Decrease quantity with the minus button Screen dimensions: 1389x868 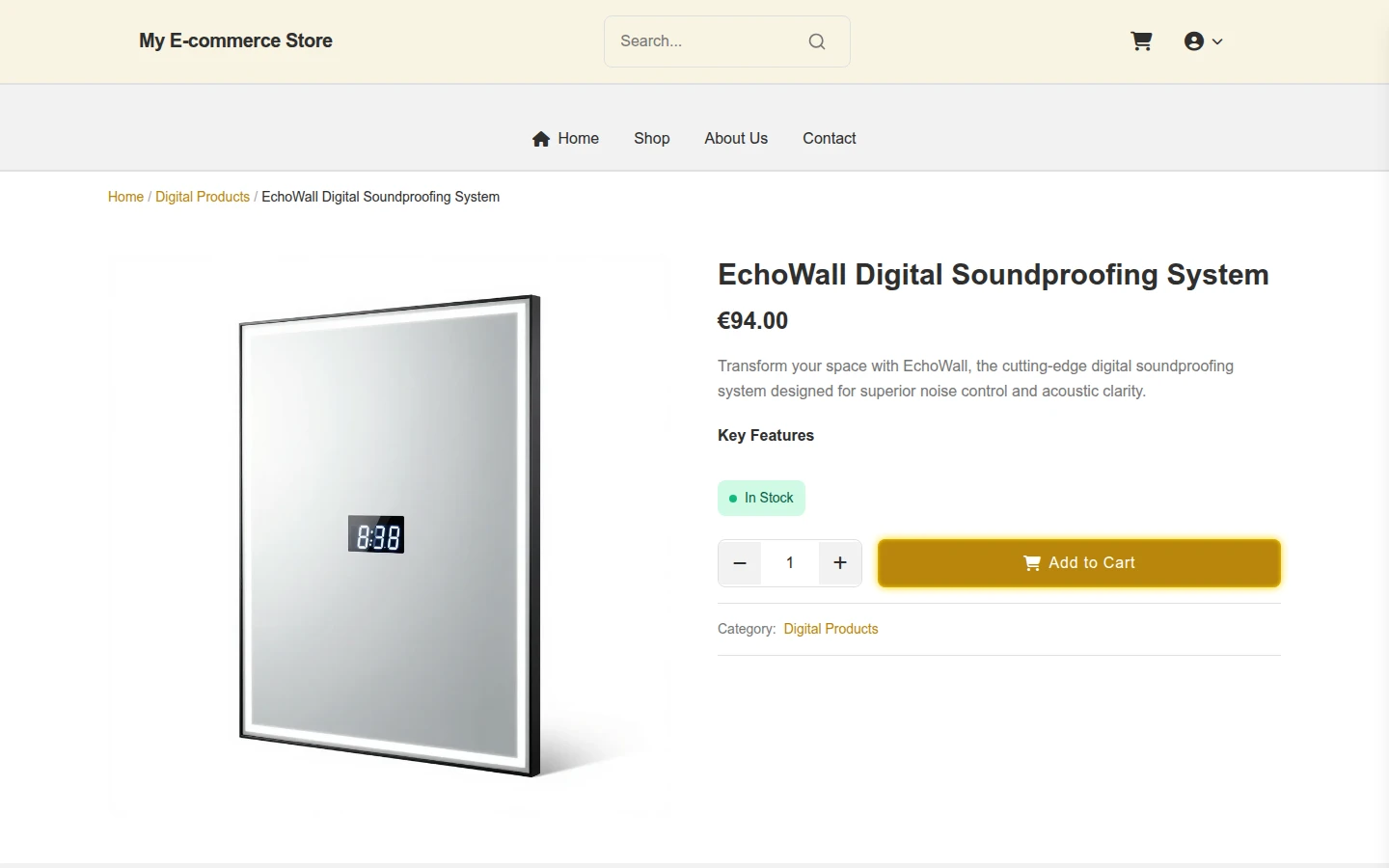click(x=740, y=563)
